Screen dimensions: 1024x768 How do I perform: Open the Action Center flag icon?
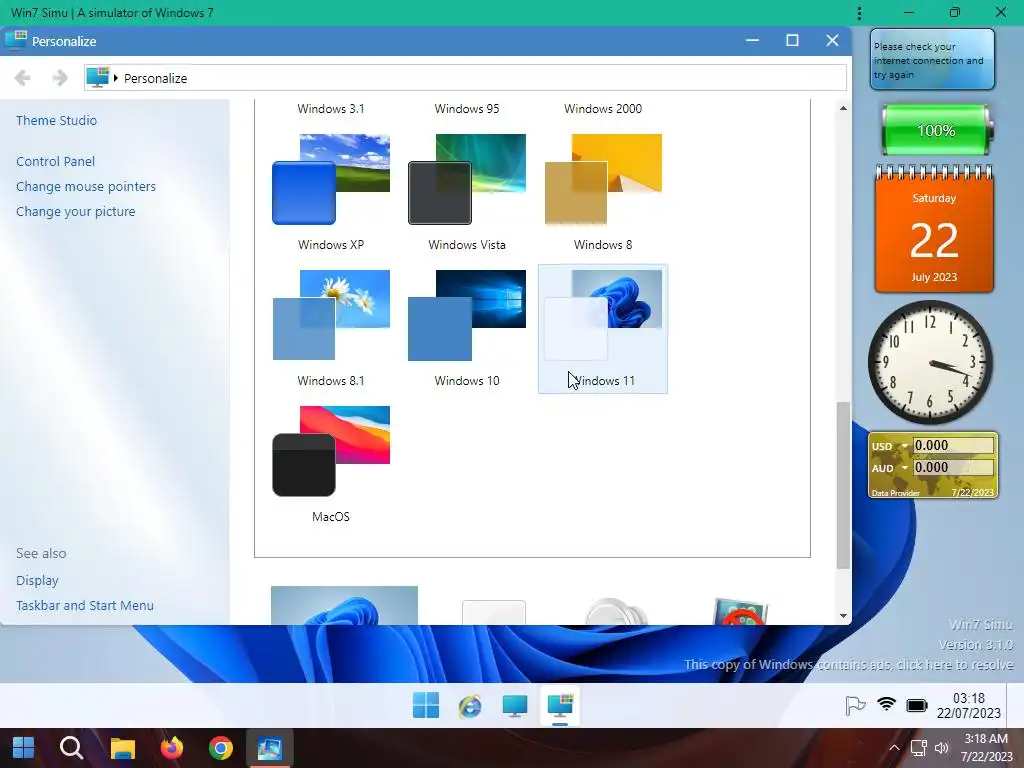pos(855,705)
